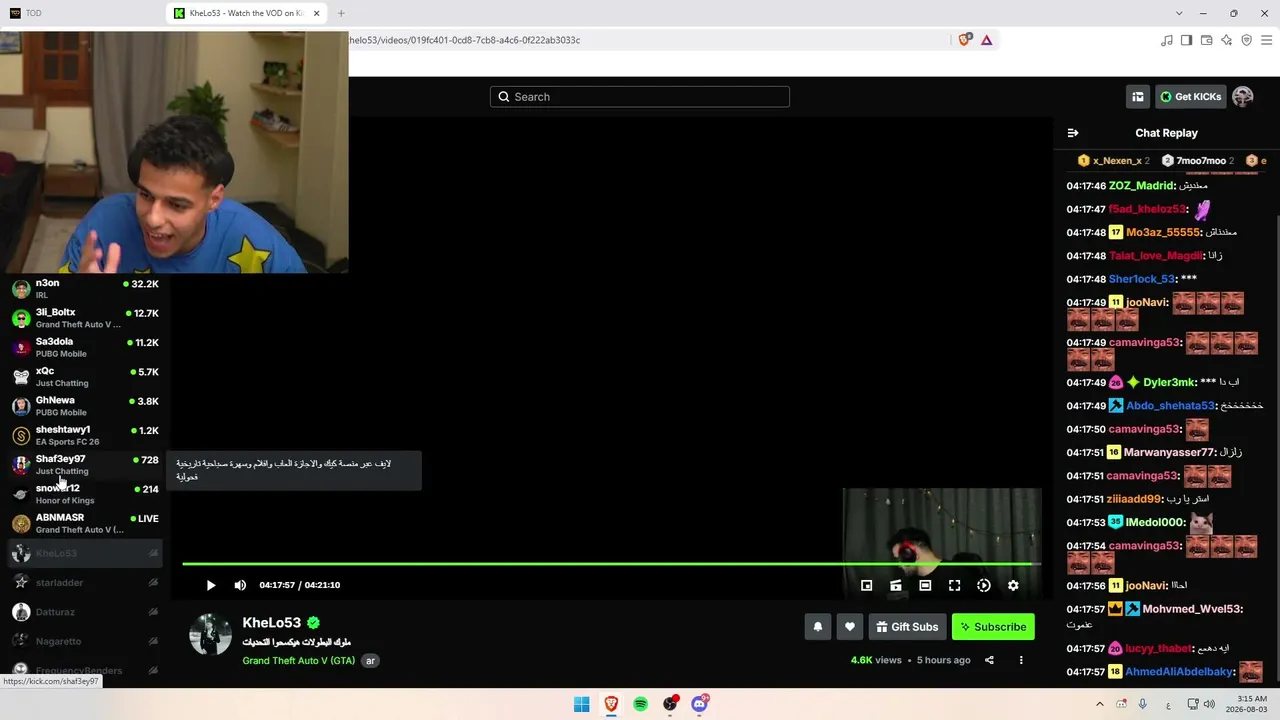Open the media control music note icon
This screenshot has width=1280, height=720.
(x=1167, y=40)
